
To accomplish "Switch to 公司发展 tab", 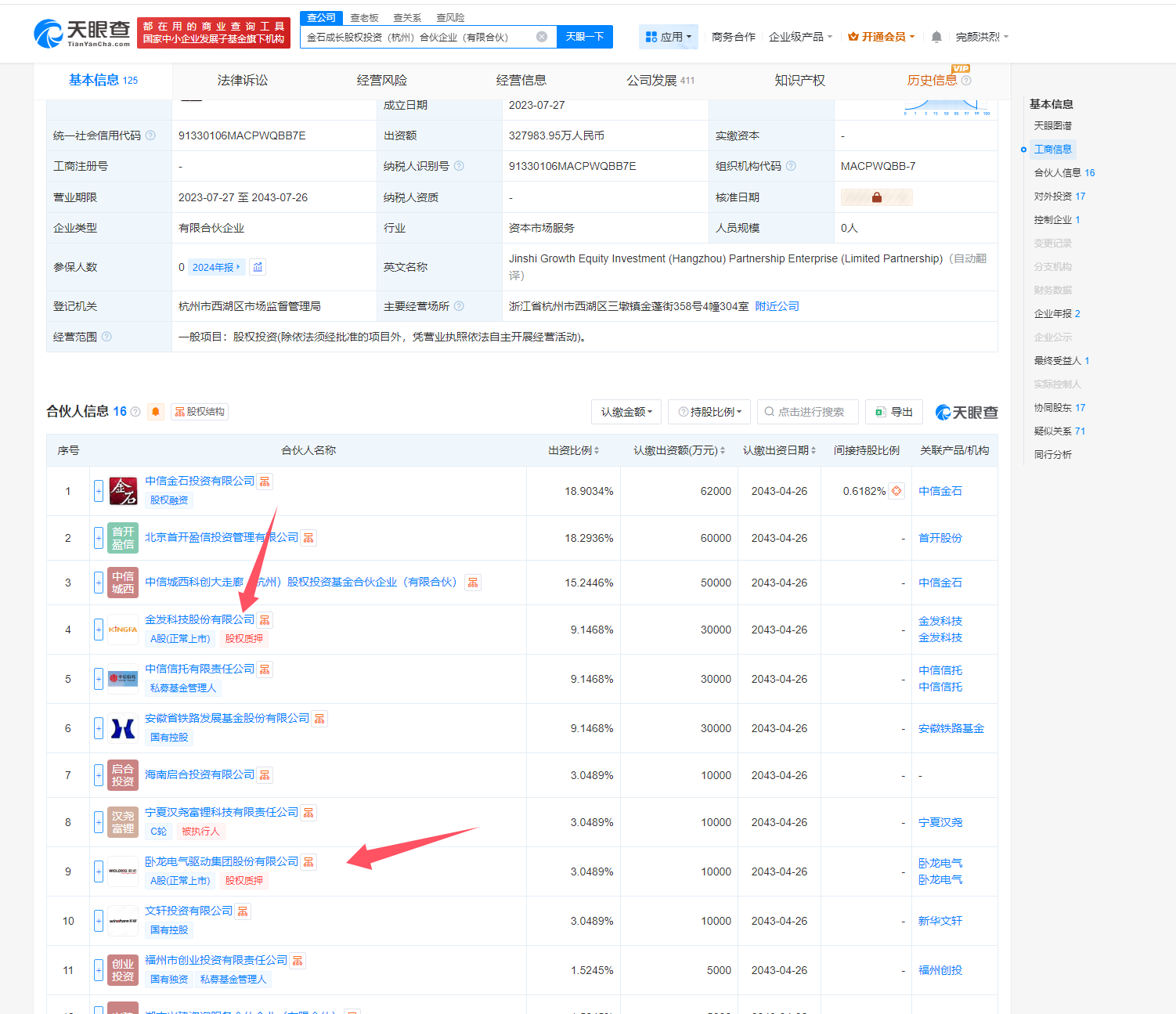I will (x=661, y=81).
